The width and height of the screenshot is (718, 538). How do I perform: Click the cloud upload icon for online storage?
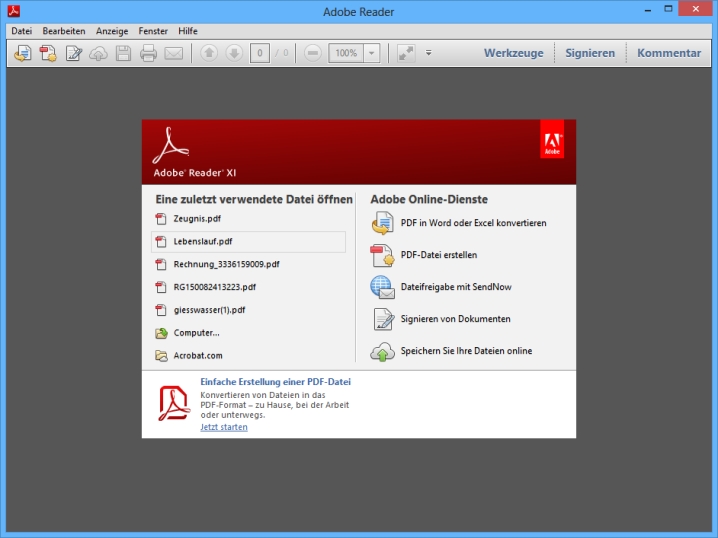coord(383,351)
